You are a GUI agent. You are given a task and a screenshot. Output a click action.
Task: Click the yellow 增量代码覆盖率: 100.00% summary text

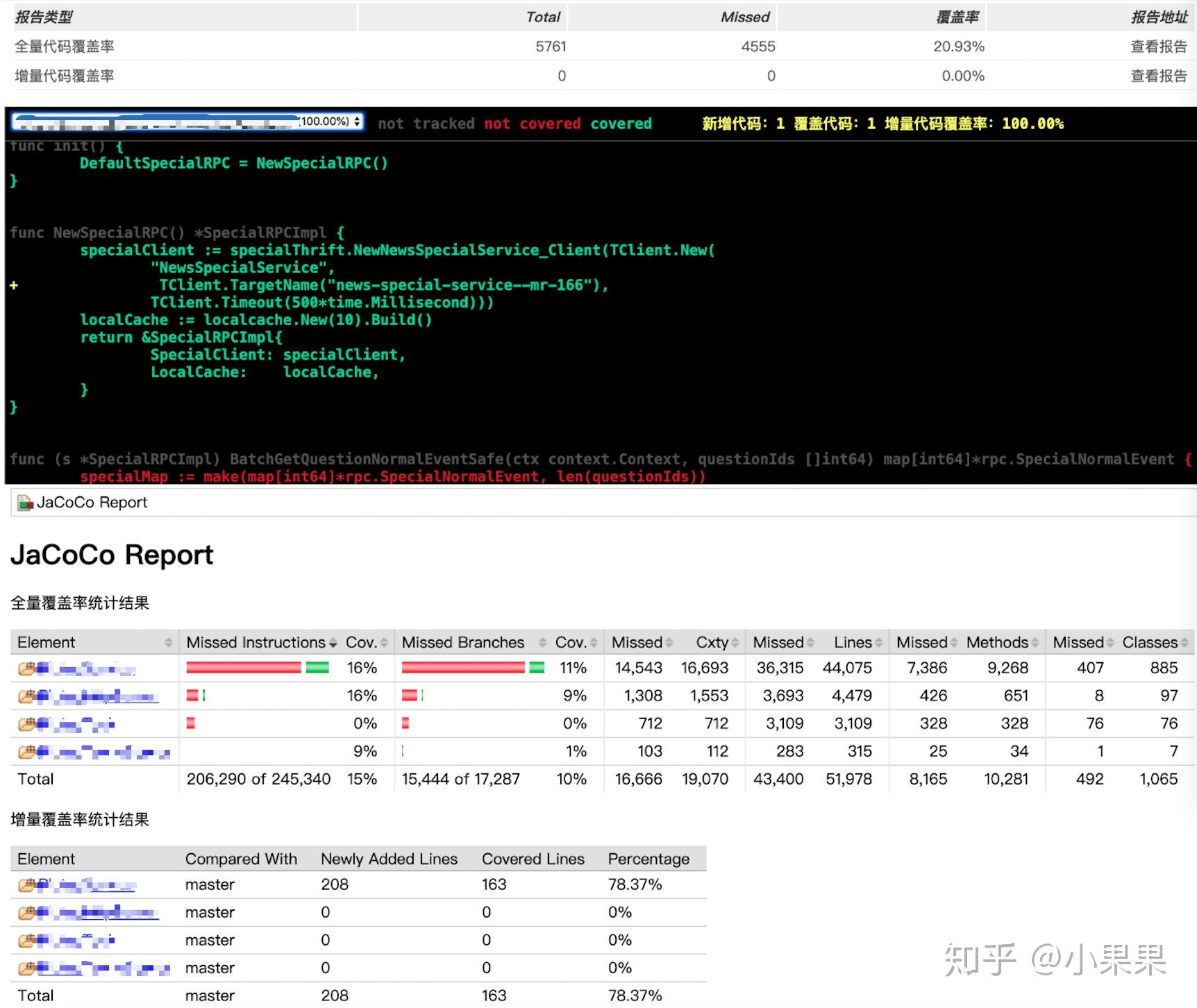973,124
